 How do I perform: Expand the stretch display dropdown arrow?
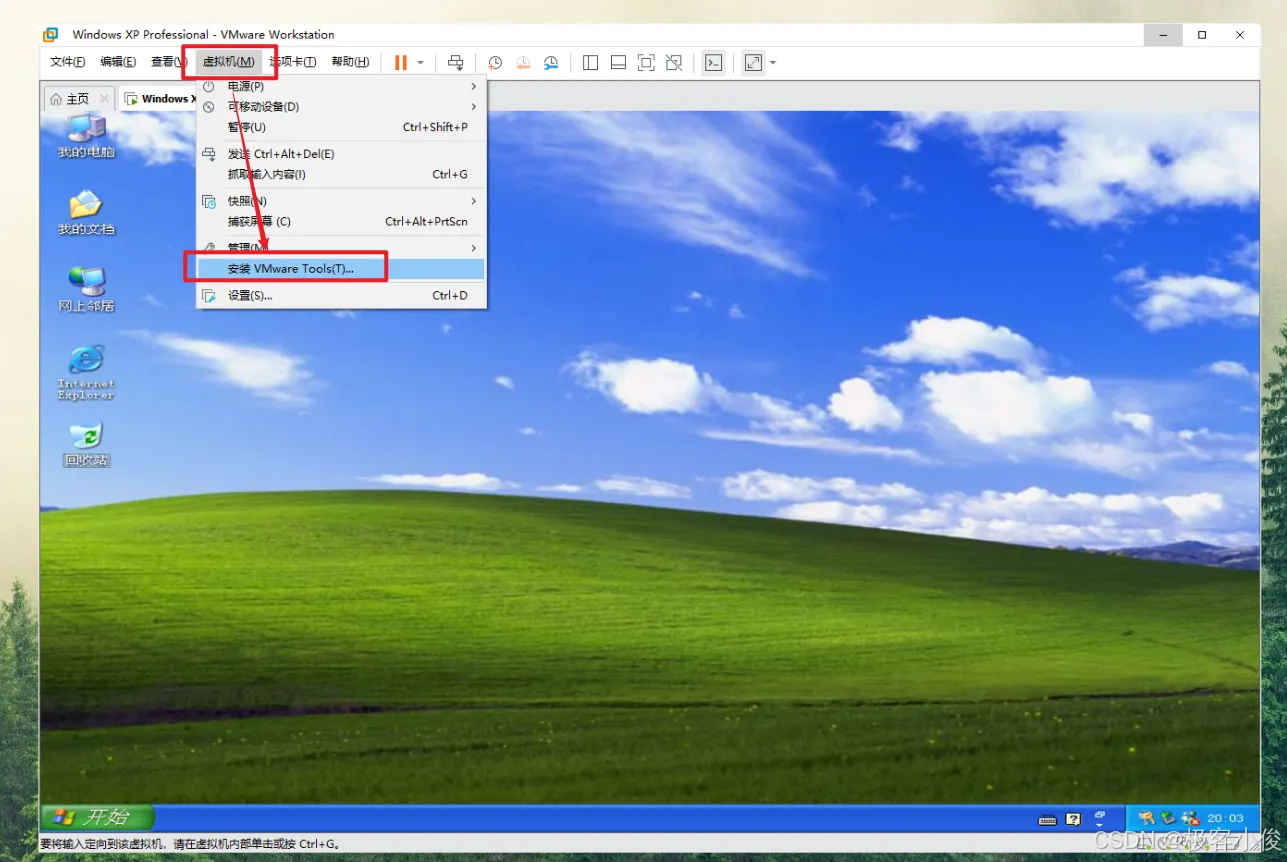click(773, 63)
